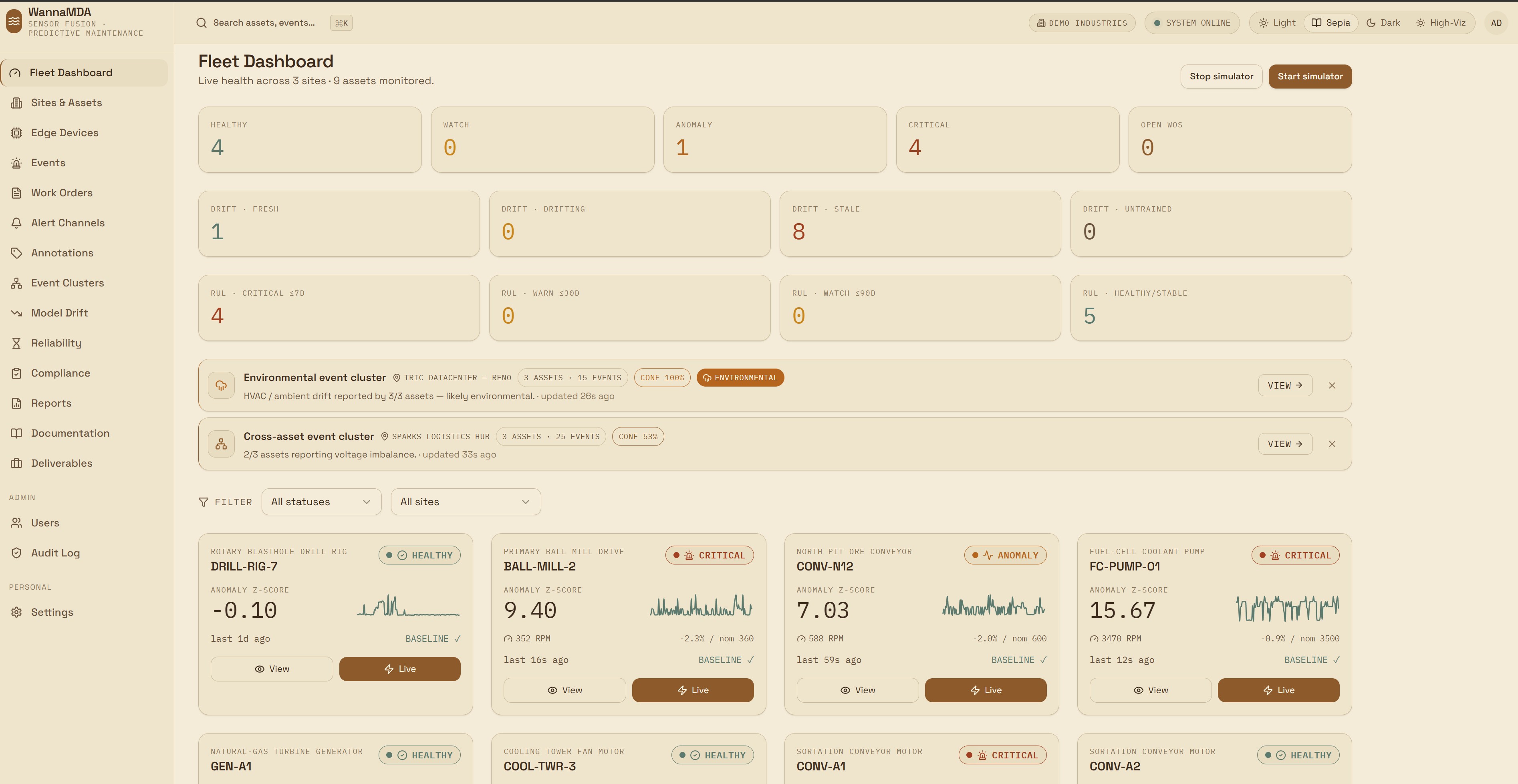This screenshot has height=784, width=1518.
Task: Click the Settings gear icon
Action: (x=16, y=613)
